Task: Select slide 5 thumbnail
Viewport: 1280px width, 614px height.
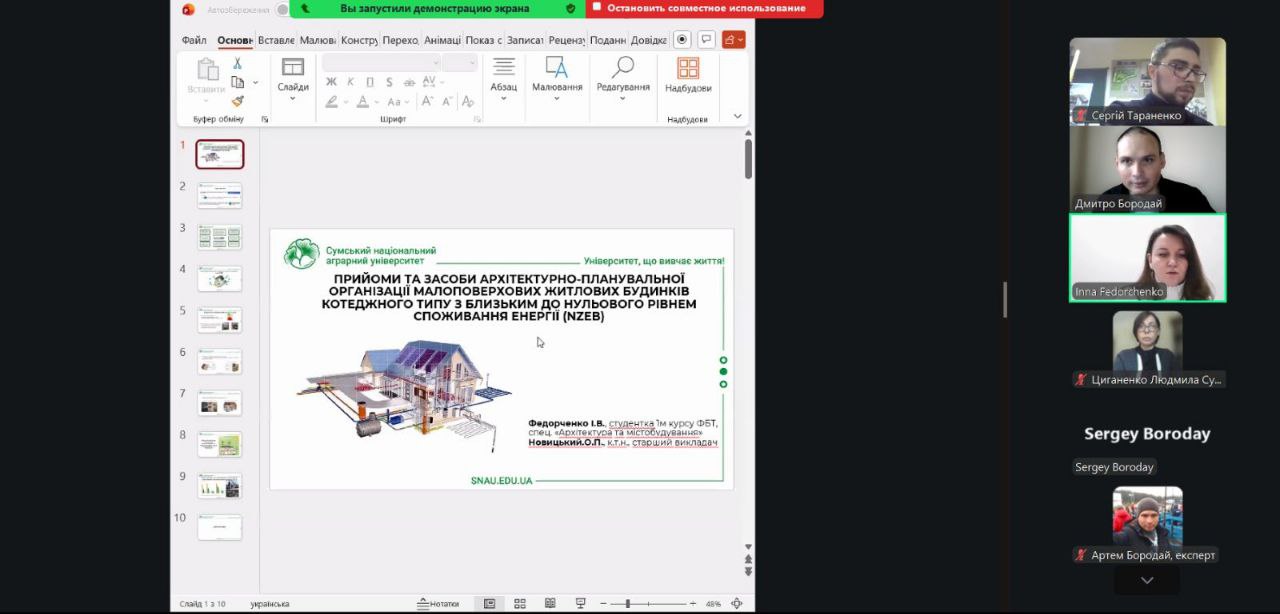Action: point(220,320)
